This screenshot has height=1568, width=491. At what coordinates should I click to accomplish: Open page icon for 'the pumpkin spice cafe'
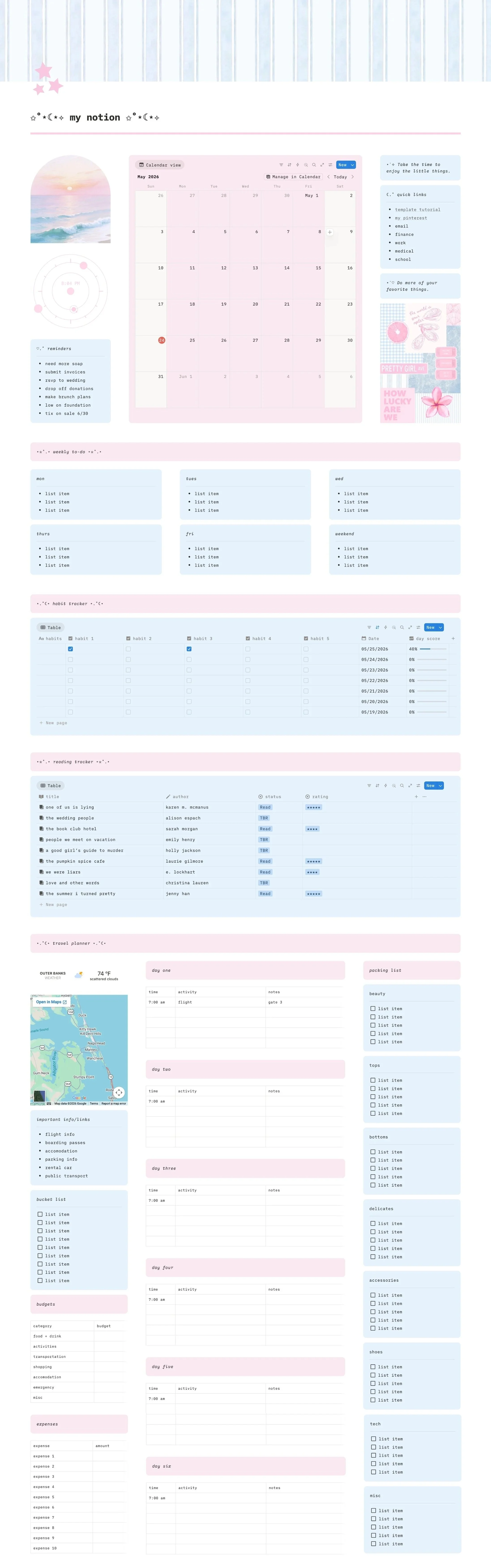(41, 861)
